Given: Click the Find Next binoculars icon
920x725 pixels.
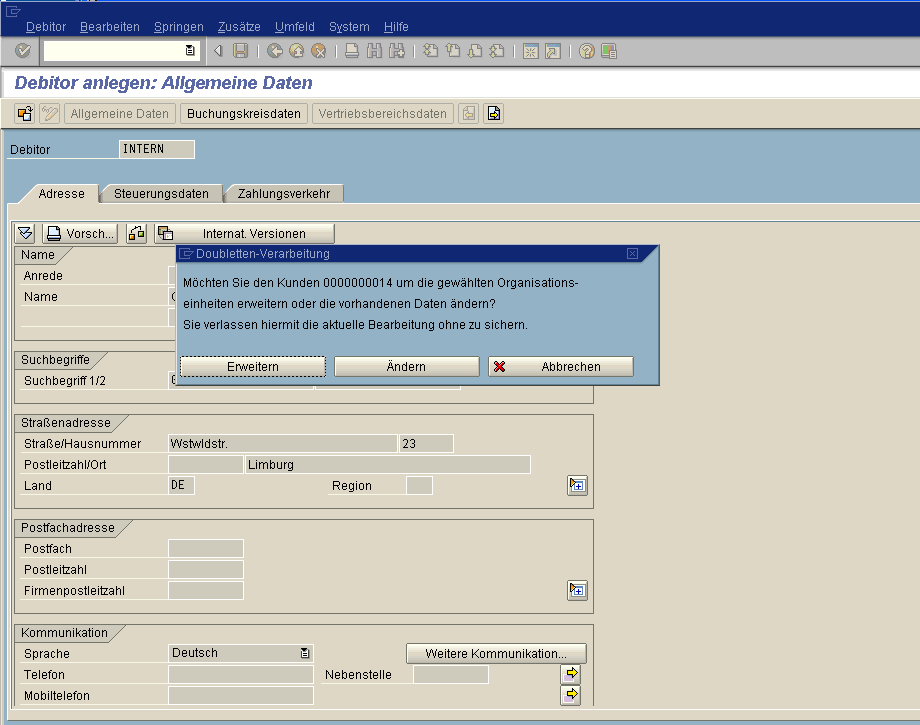Looking at the screenshot, I should (x=397, y=51).
